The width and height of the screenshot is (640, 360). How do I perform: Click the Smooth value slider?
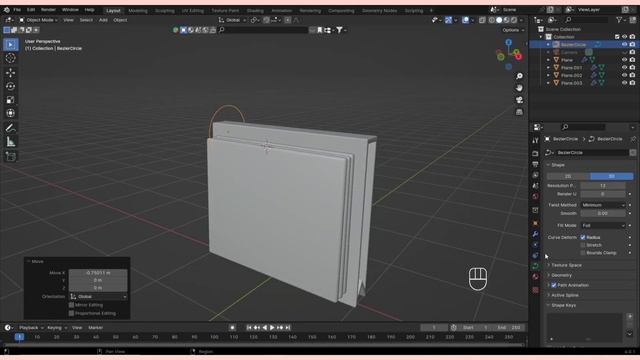pyautogui.click(x=603, y=213)
